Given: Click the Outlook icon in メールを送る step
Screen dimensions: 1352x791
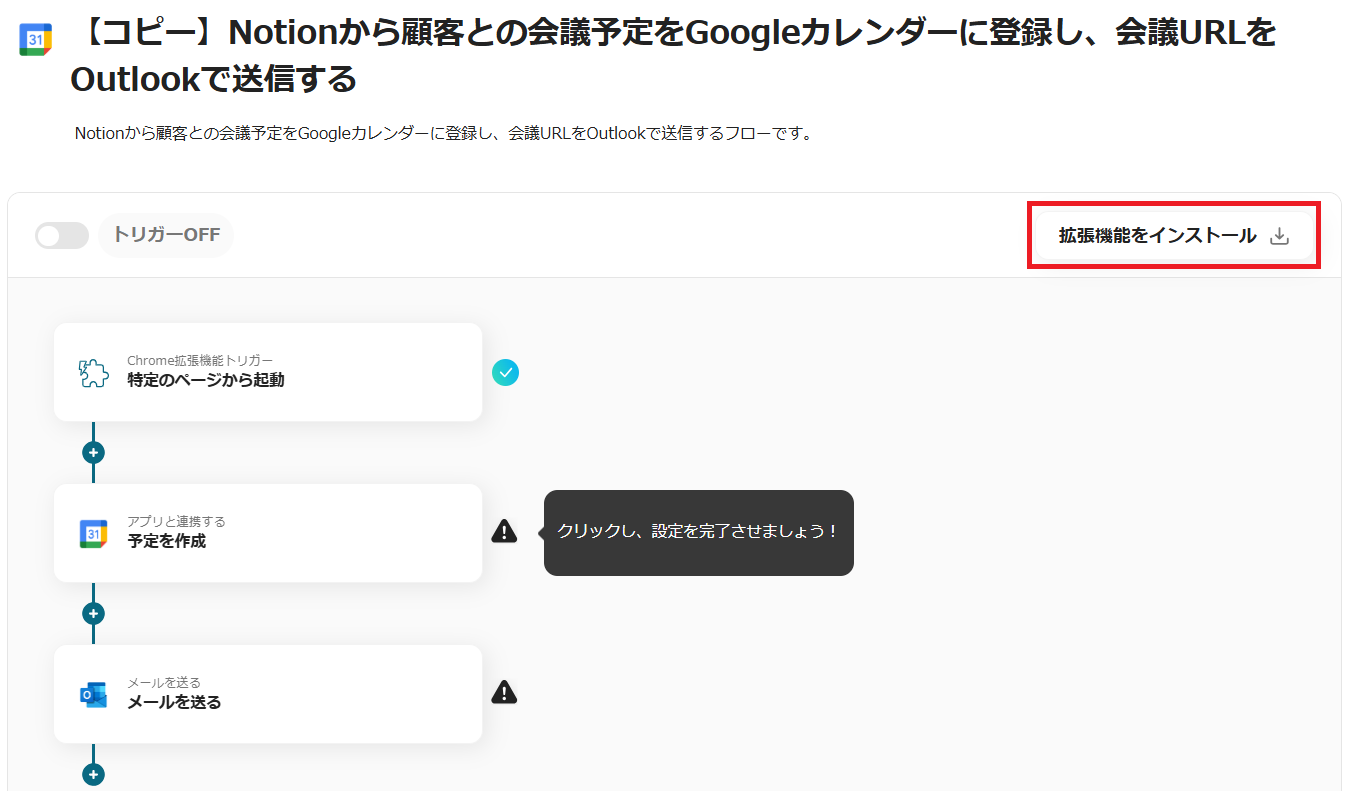Looking at the screenshot, I should tap(94, 695).
